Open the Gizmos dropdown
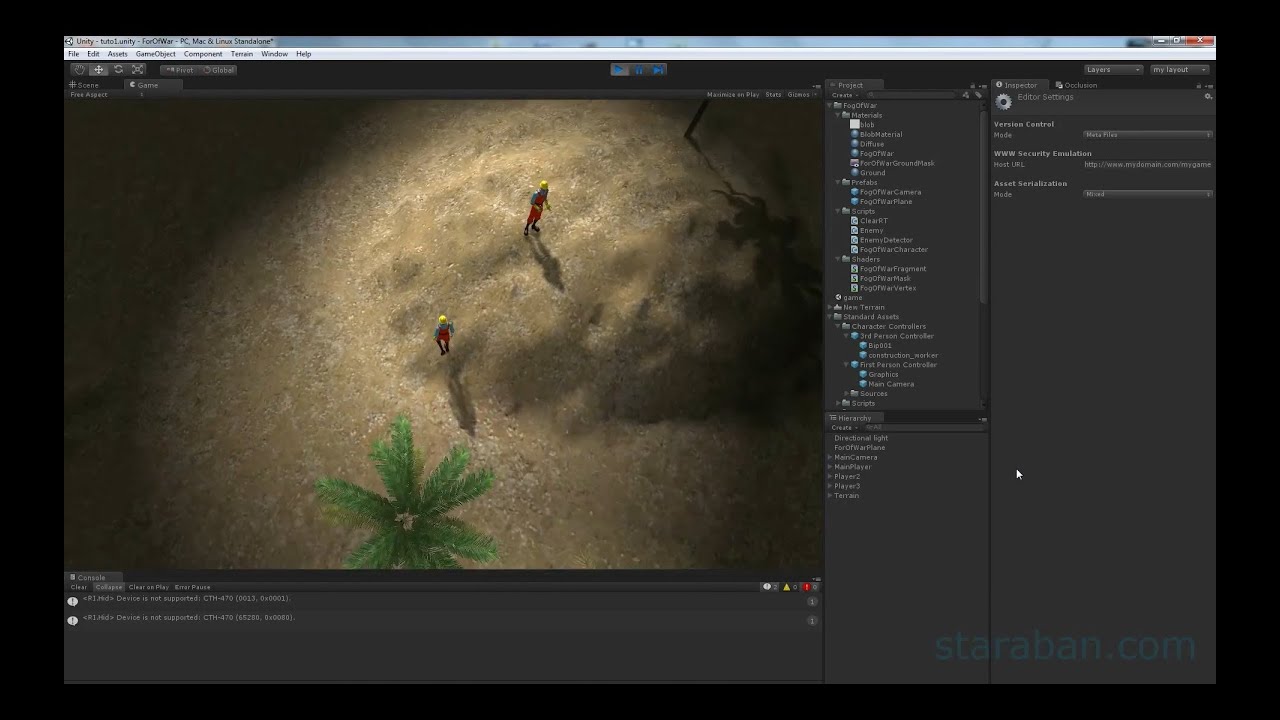Screen dimensions: 1280x720 coord(800,95)
